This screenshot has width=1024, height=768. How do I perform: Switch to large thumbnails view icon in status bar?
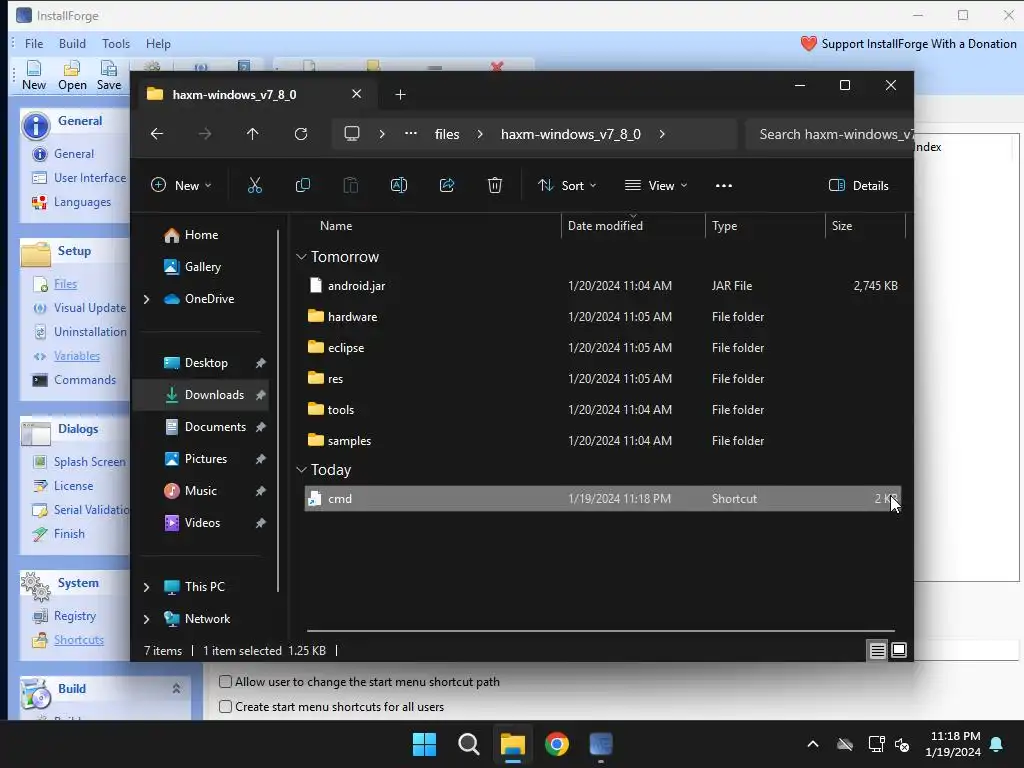click(x=899, y=650)
